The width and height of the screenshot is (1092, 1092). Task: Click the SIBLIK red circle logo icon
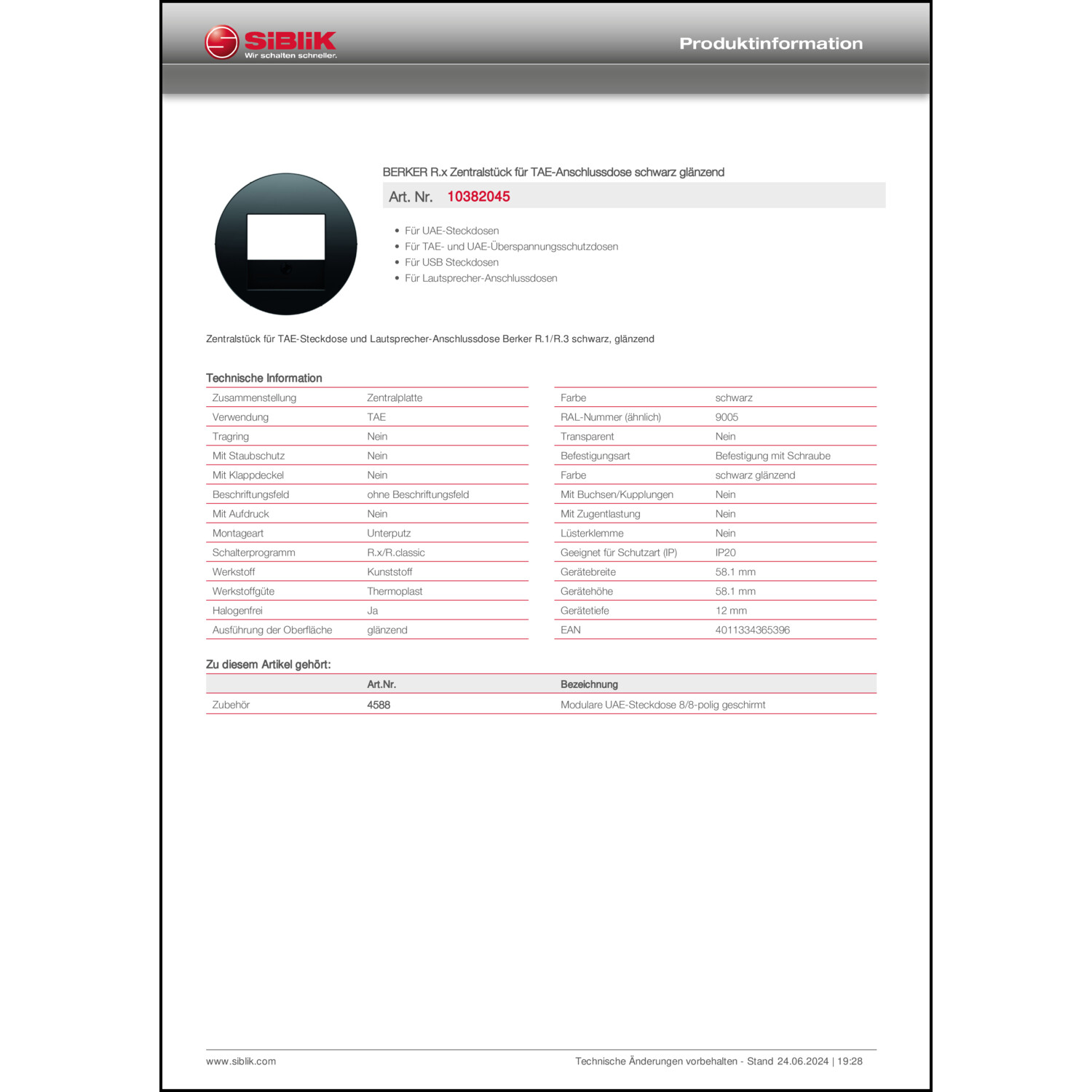click(x=221, y=43)
